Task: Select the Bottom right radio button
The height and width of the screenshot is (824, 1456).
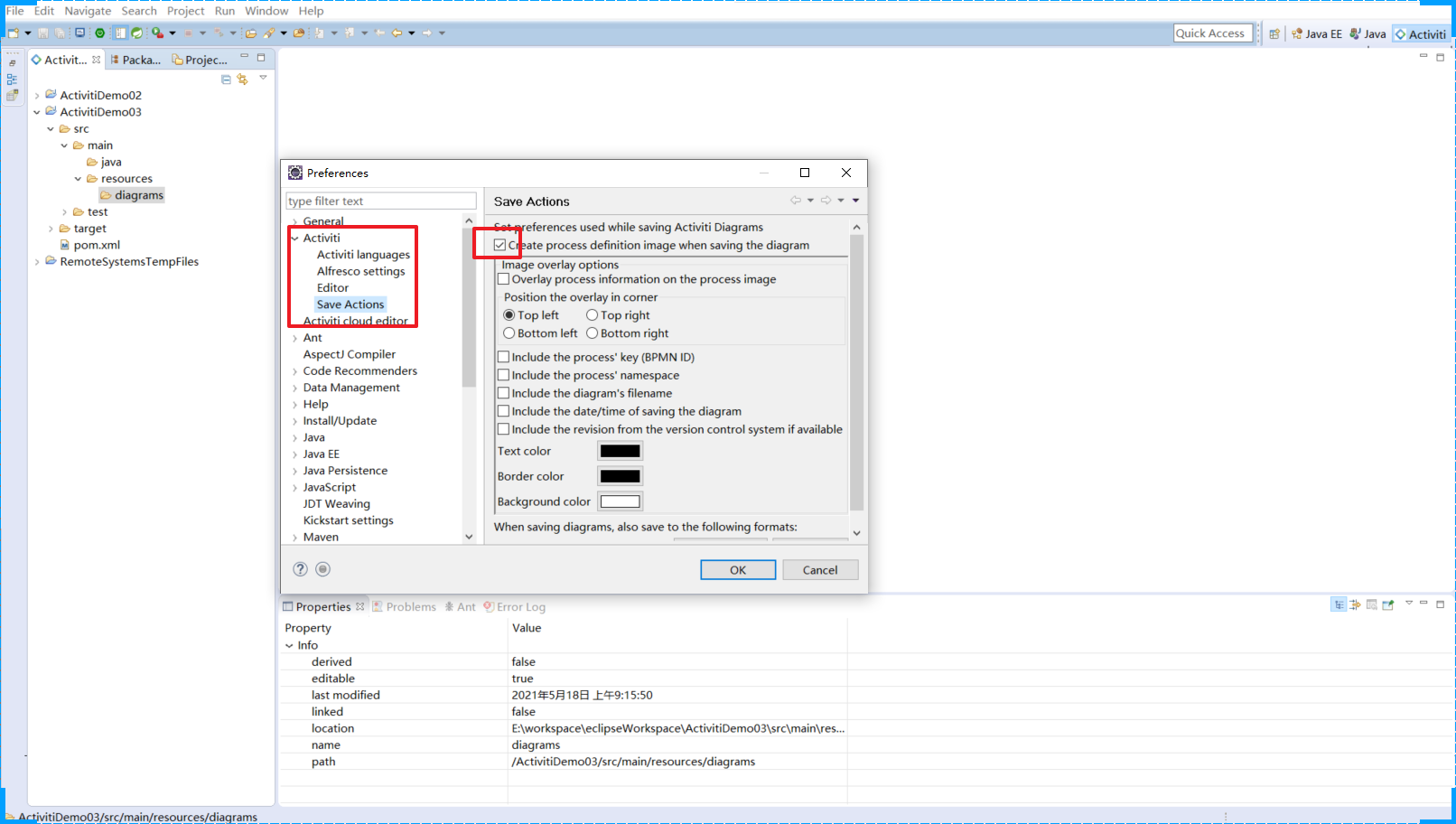Action: (593, 333)
